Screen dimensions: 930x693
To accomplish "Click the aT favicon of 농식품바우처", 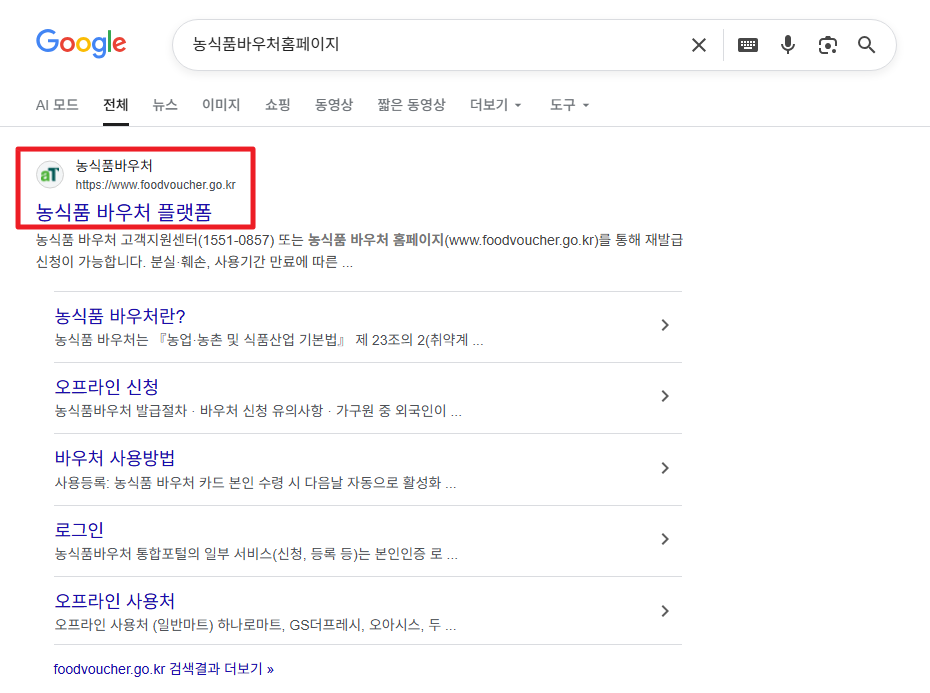I will [x=50, y=174].
